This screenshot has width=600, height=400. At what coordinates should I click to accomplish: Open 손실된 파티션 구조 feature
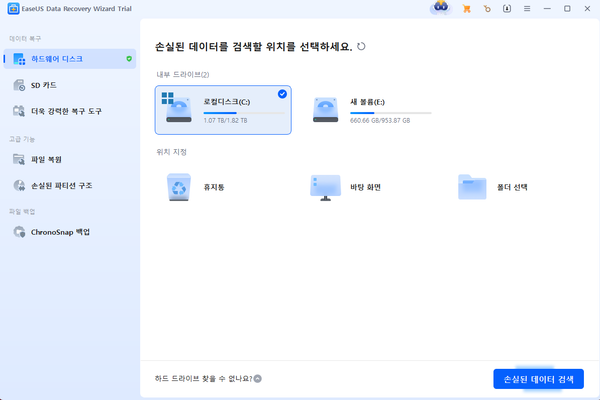[x=70, y=186]
